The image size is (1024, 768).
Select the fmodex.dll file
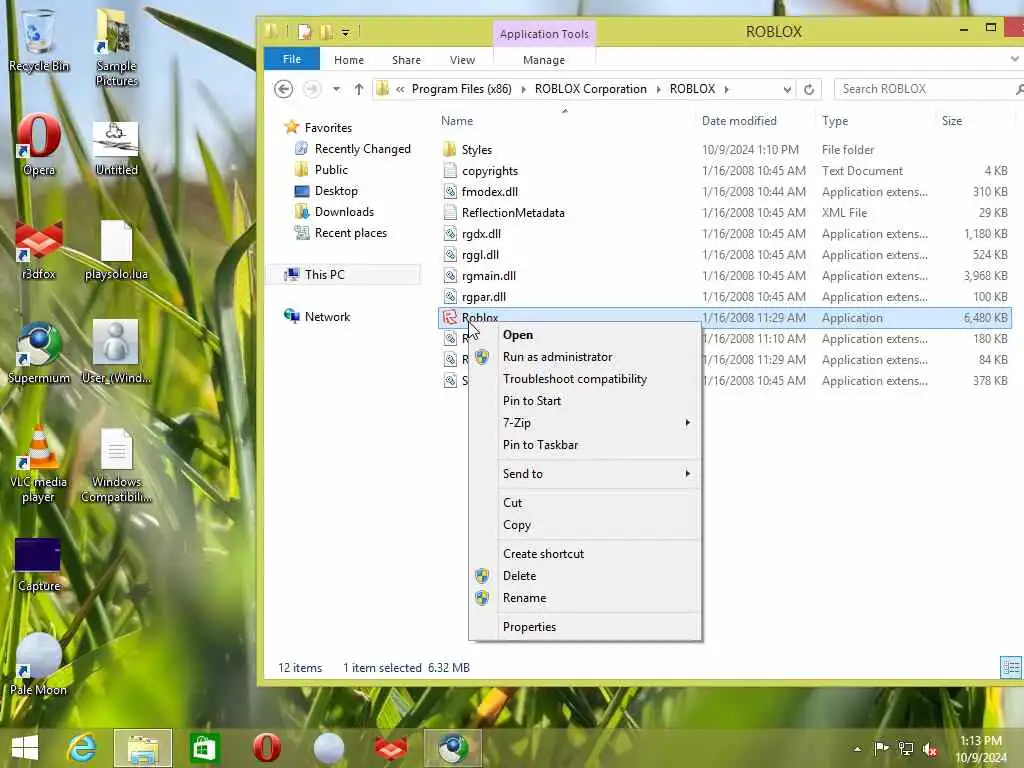[x=489, y=192]
